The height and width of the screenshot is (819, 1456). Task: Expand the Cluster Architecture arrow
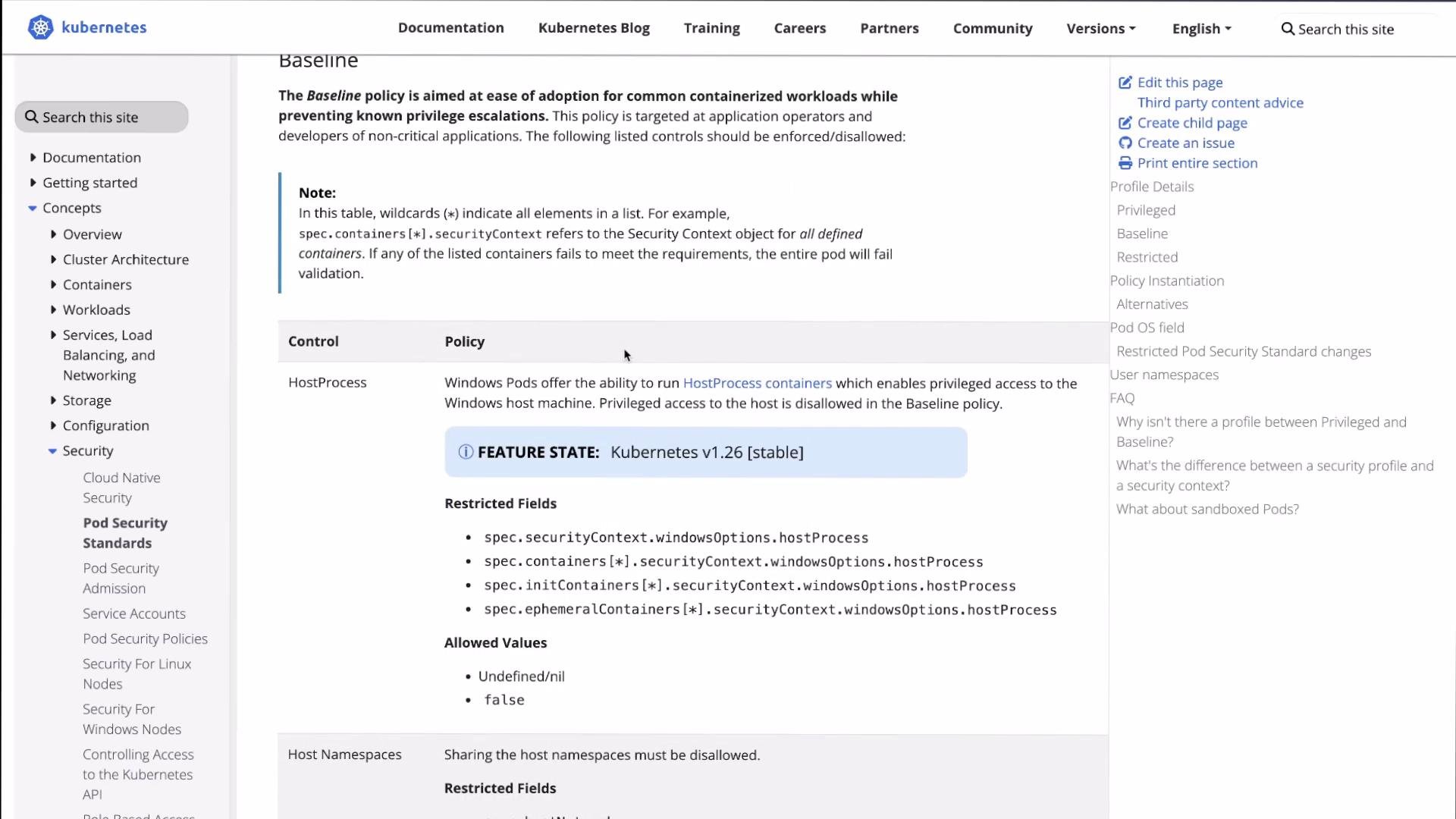tap(53, 259)
